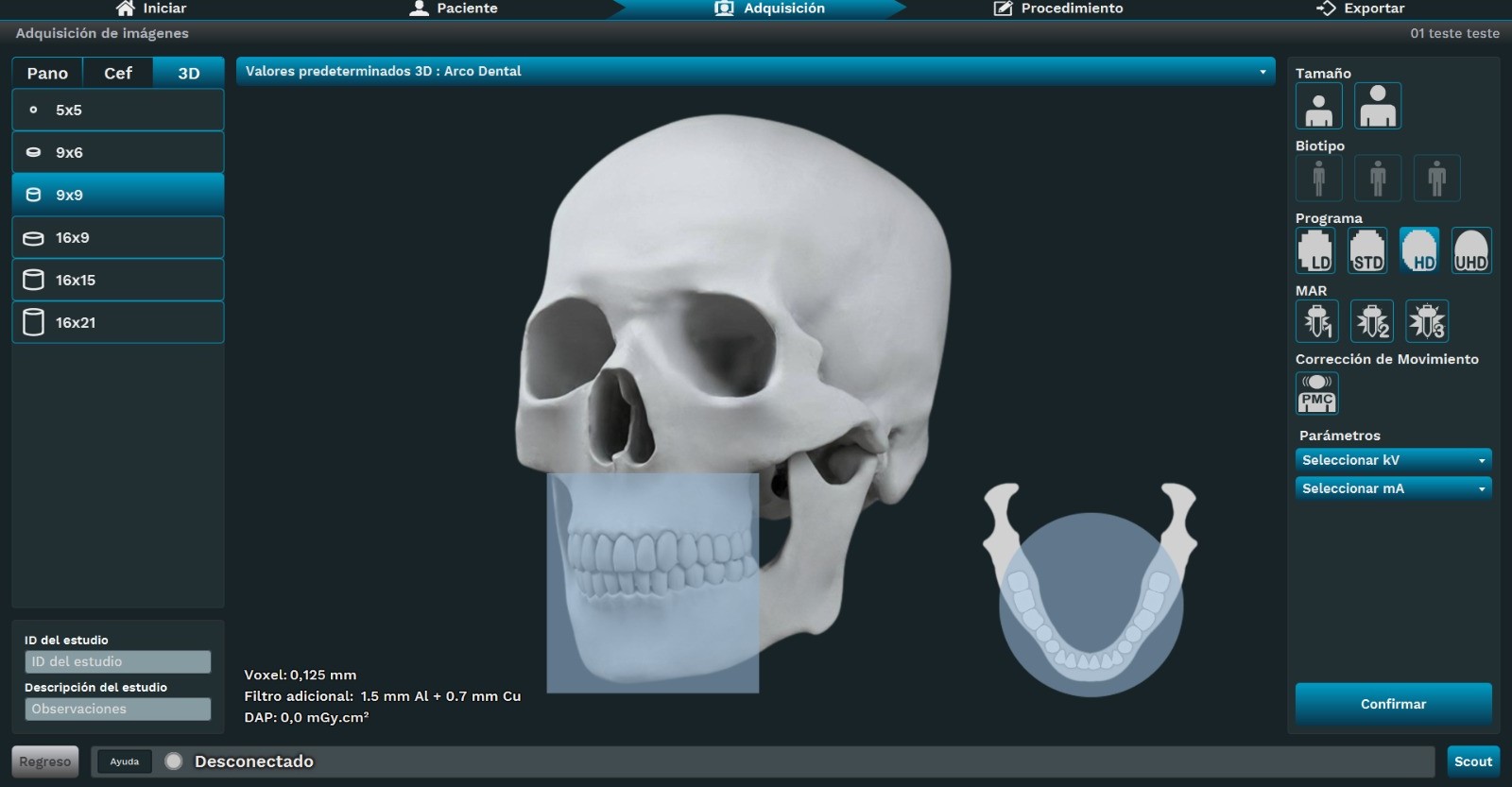Select MAR level 3 icon
Viewport: 1512px width, 787px height.
1427,321
